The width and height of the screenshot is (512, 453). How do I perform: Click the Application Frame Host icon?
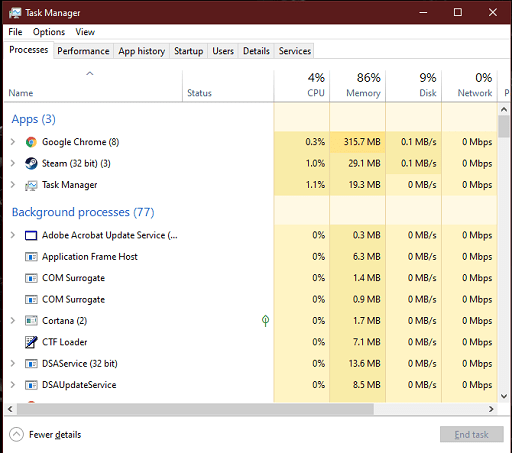[x=31, y=257]
